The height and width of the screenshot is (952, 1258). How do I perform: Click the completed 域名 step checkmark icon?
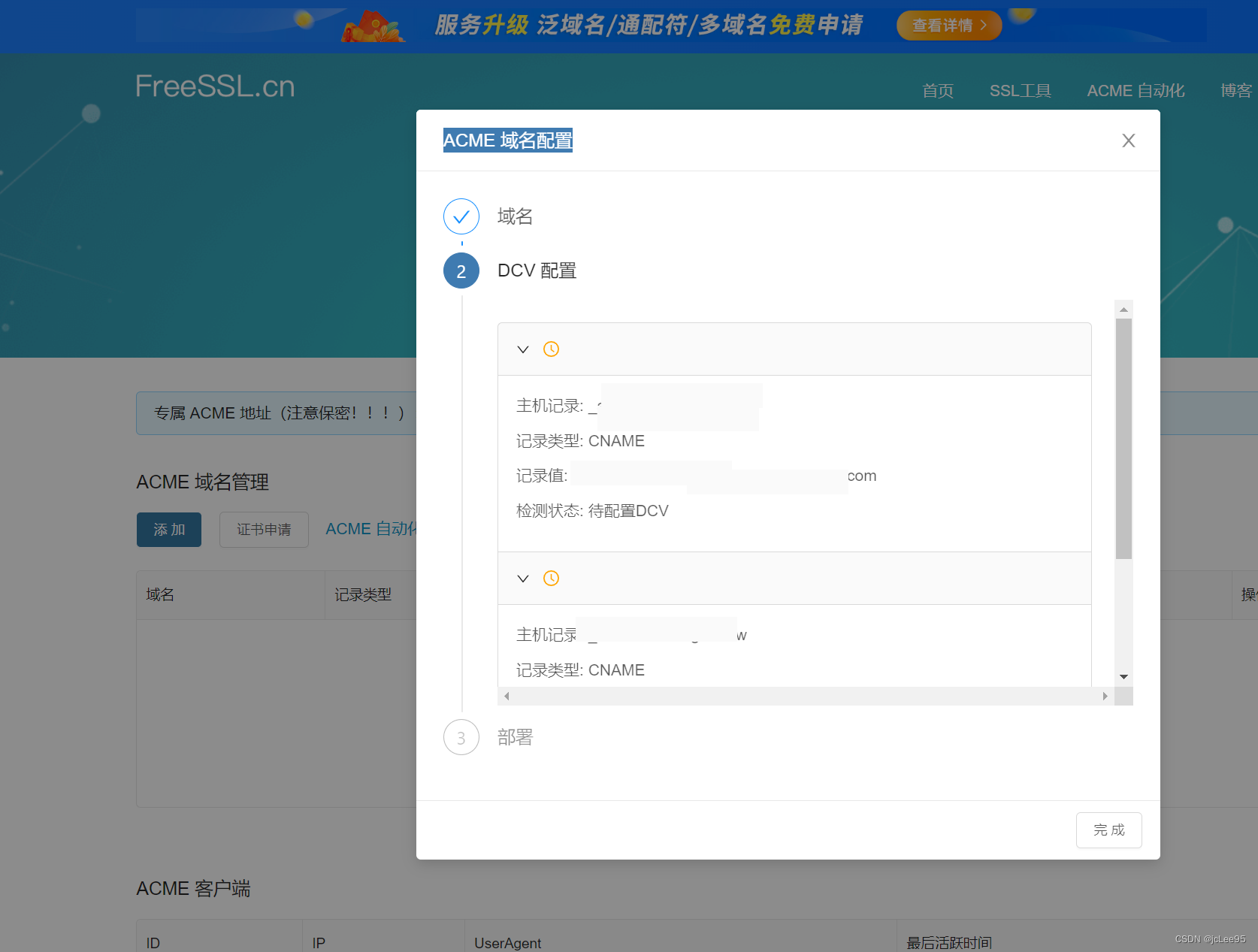(x=461, y=216)
